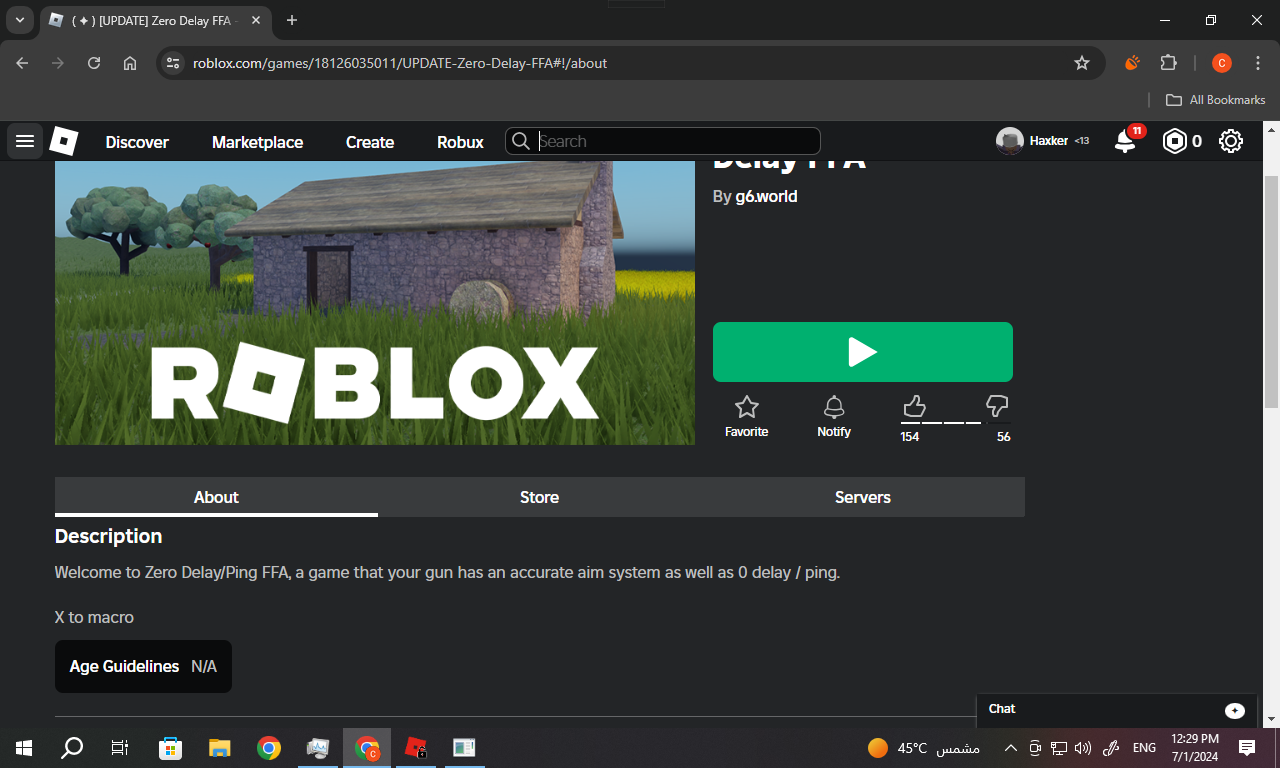Start a new chat with the bubble icon
This screenshot has height=768, width=1280.
click(1235, 710)
